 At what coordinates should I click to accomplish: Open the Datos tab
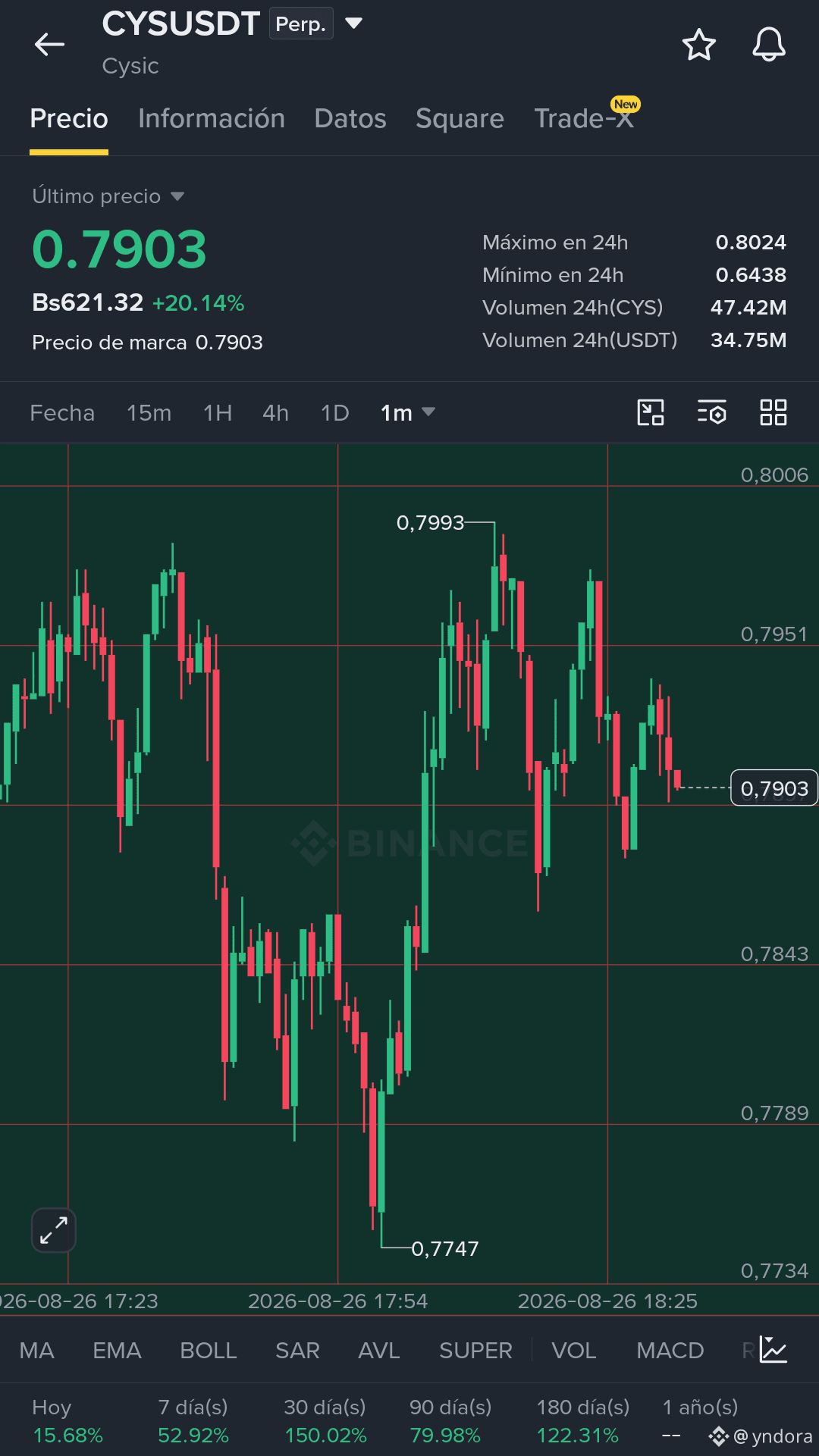click(x=350, y=119)
